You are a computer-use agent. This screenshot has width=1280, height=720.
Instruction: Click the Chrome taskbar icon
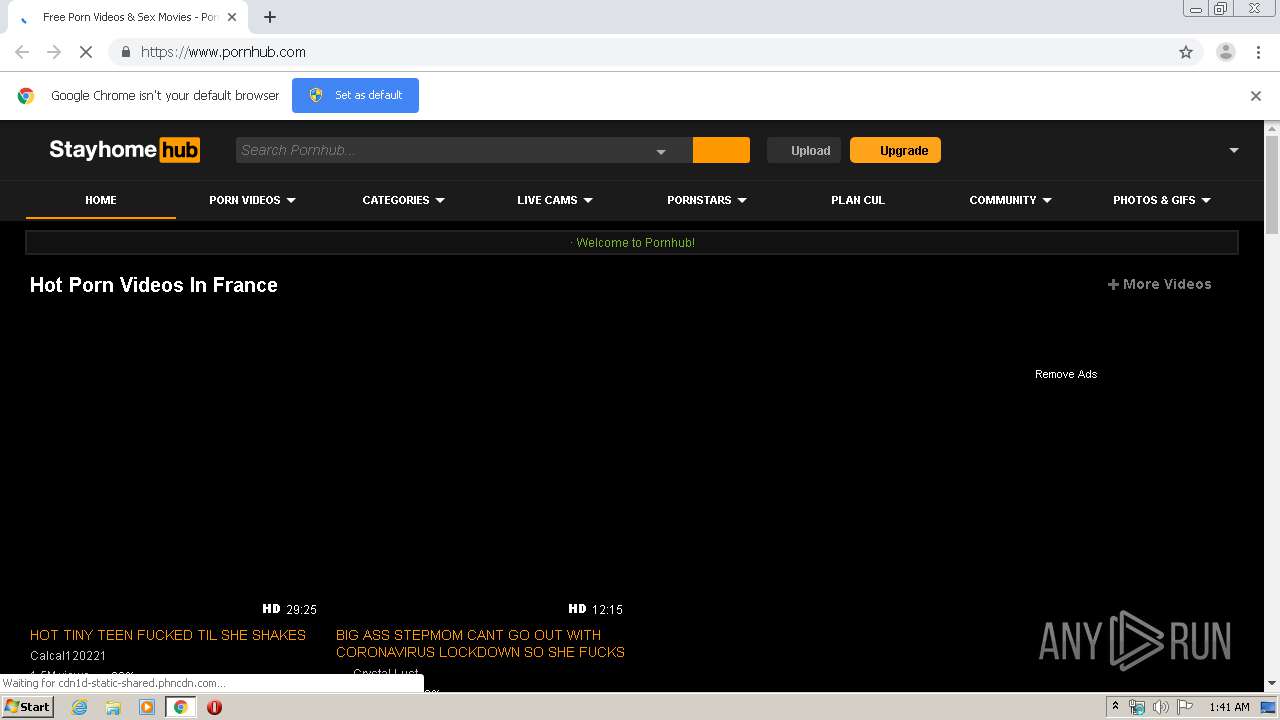pos(180,707)
